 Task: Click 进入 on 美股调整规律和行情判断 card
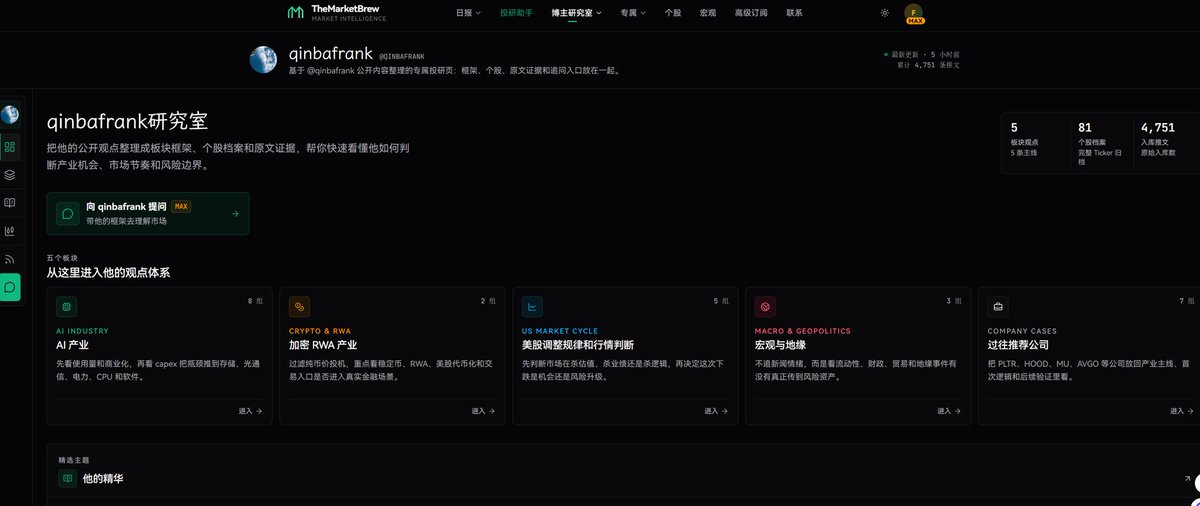tap(716, 411)
